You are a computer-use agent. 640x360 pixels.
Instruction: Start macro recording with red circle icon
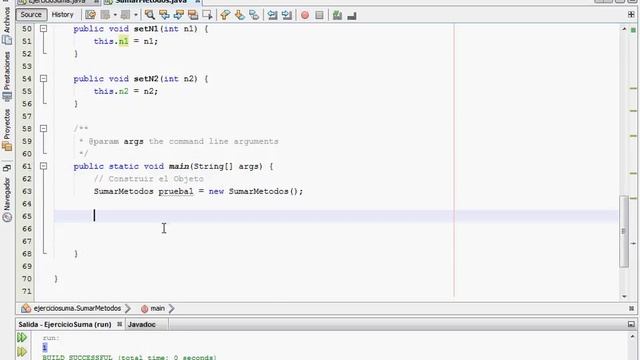coord(305,15)
